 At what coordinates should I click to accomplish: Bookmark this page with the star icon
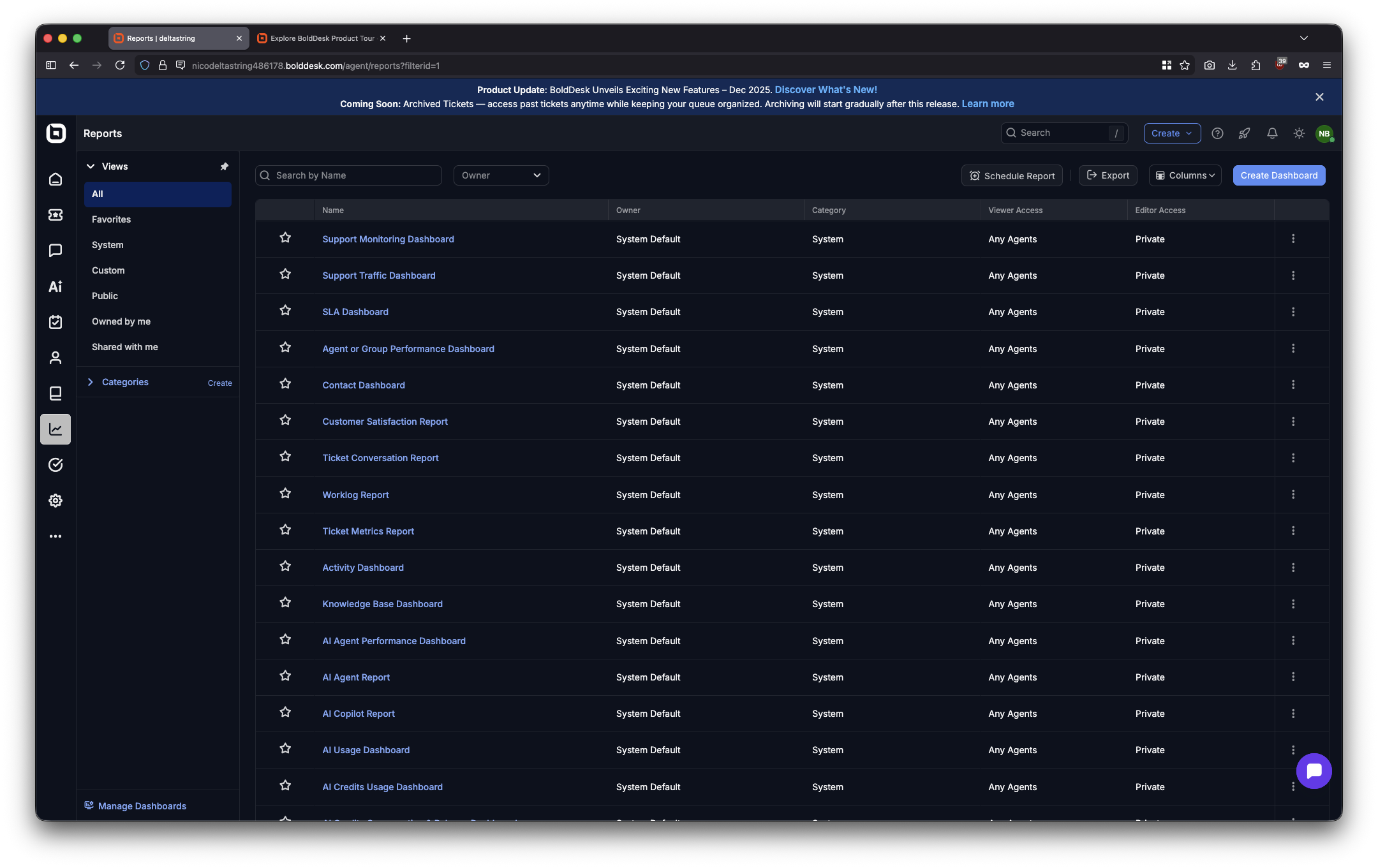click(1185, 65)
